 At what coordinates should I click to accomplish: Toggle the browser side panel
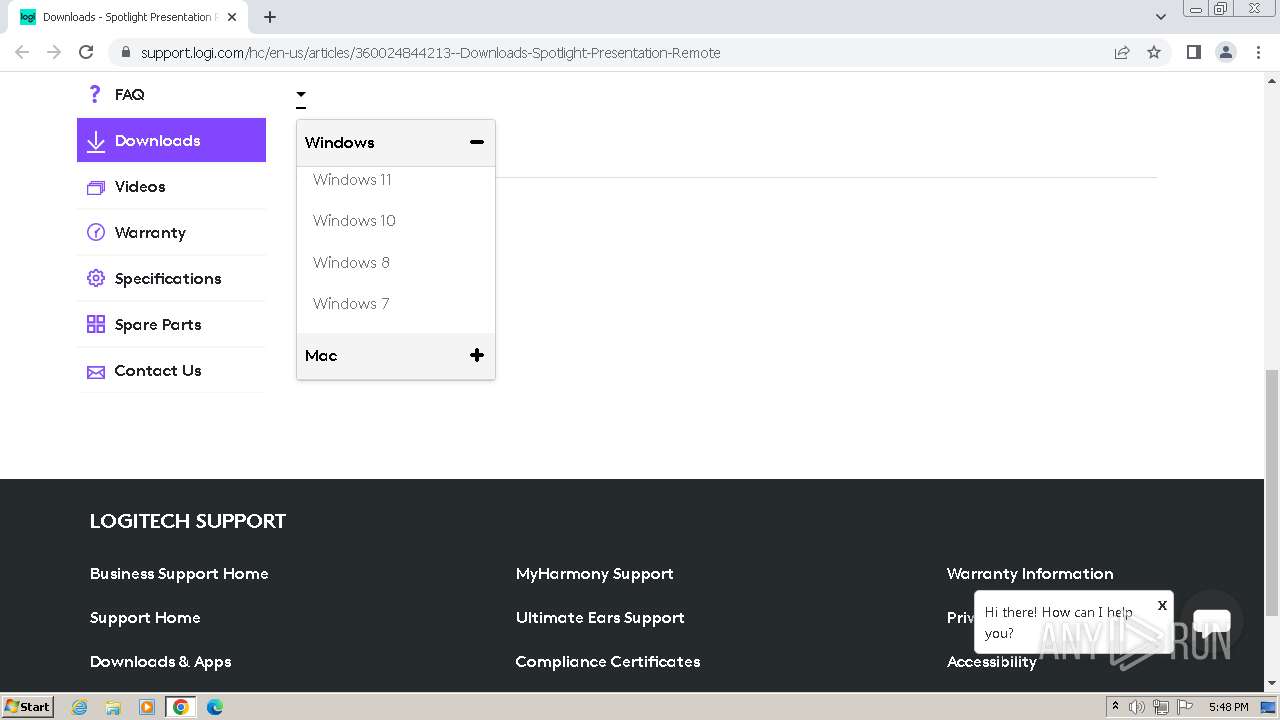coord(1193,52)
